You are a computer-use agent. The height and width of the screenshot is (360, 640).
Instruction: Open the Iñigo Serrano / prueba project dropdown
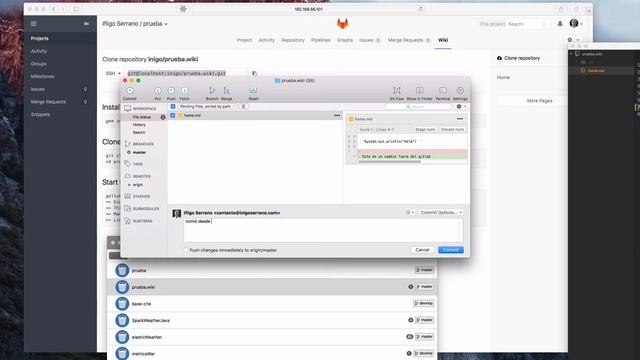[135, 24]
